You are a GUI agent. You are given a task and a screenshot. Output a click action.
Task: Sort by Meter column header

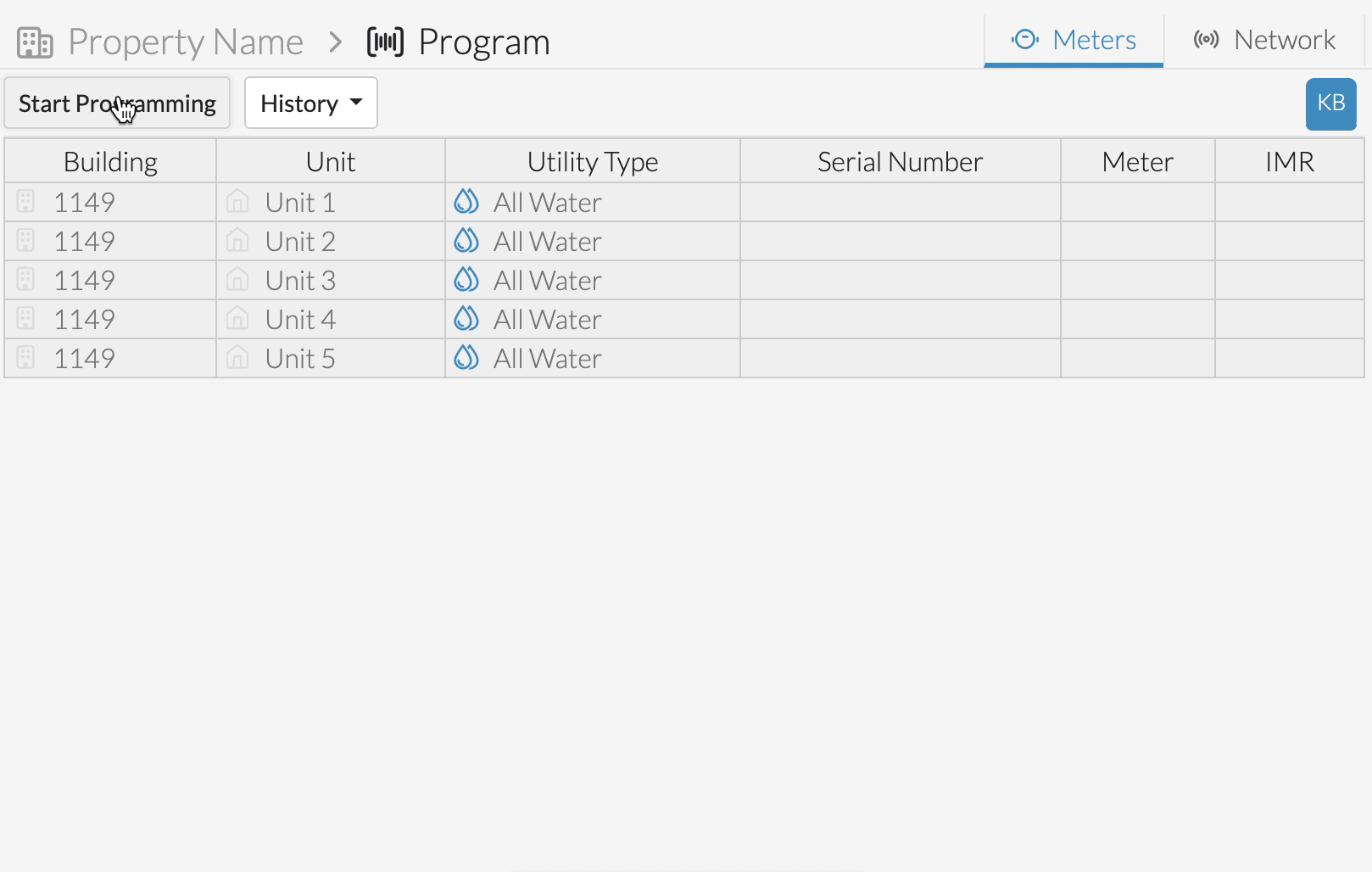(x=1138, y=161)
